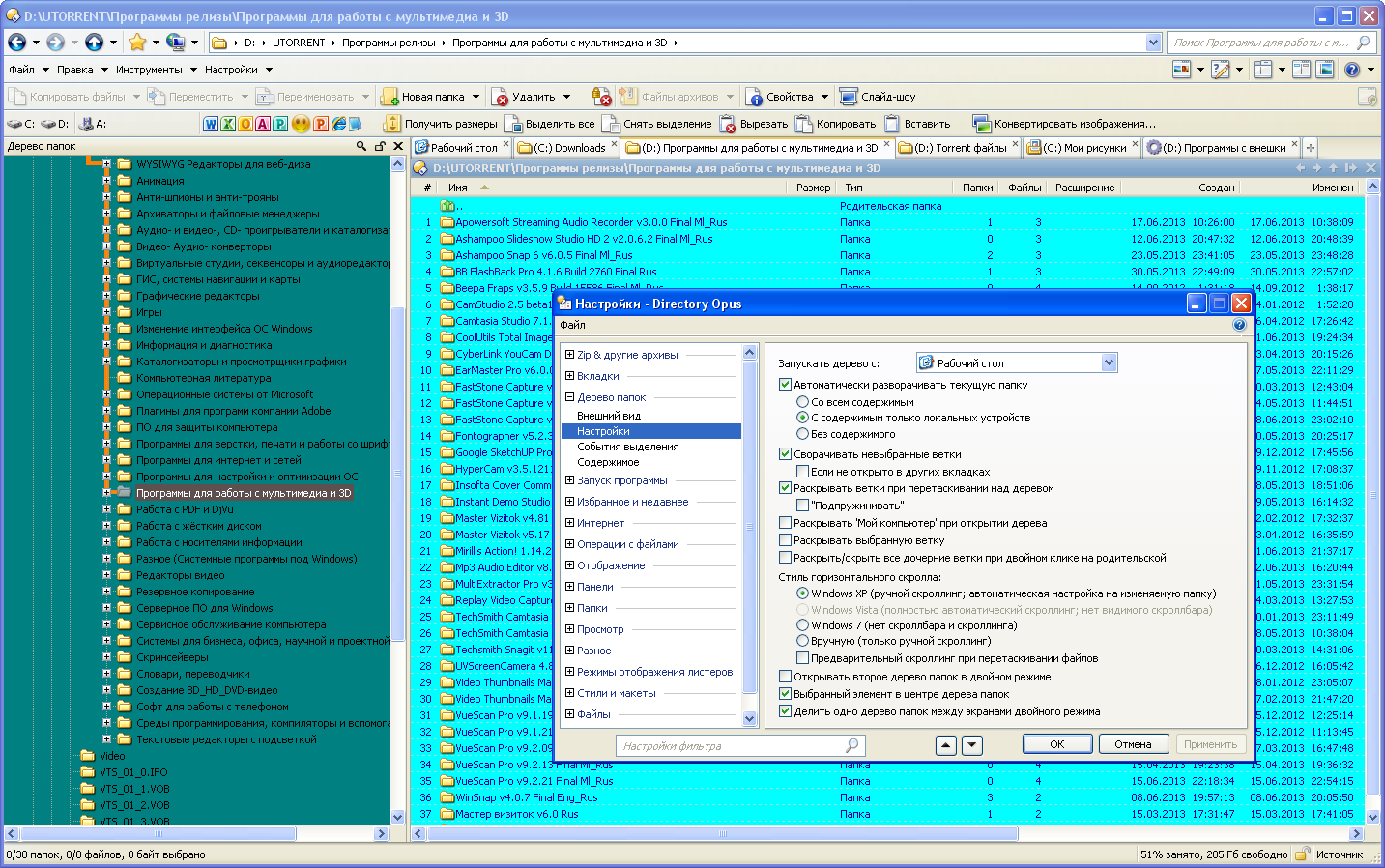Toggle 'Выбранный элемент в центре дерева папок' checkbox
Screen dimensions: 1385x868
click(786, 694)
